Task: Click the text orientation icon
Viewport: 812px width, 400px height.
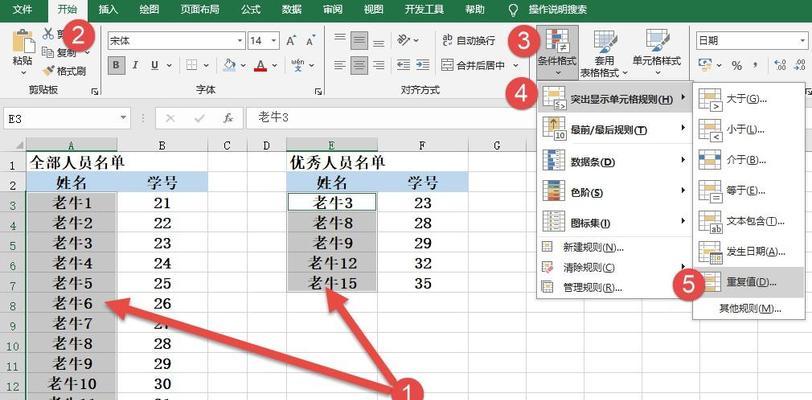Action: (404, 40)
